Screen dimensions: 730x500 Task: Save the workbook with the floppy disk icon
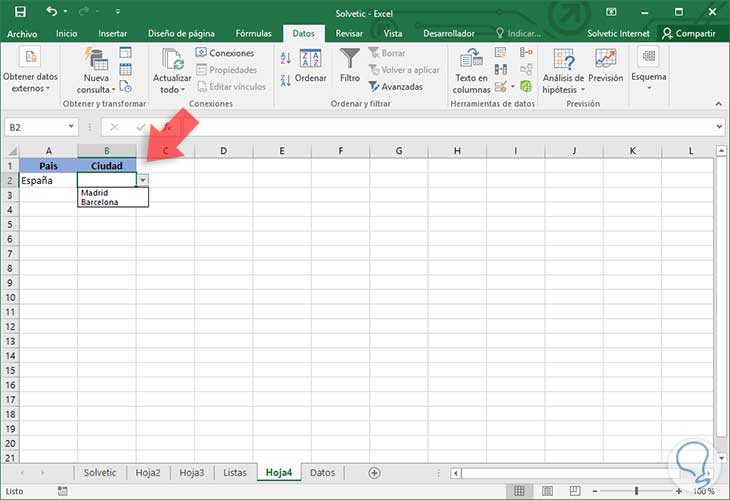click(20, 11)
